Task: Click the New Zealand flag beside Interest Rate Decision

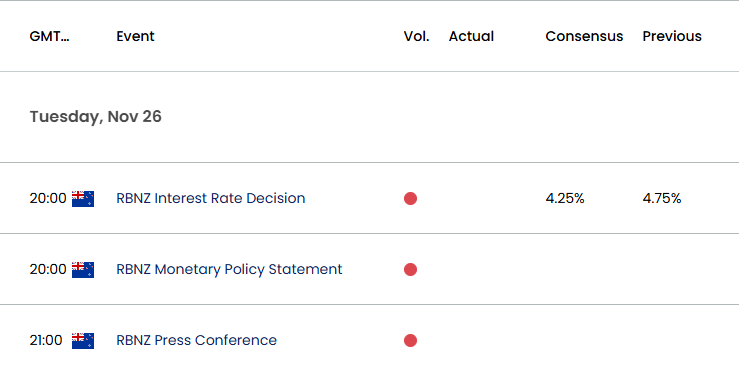Action: point(83,199)
